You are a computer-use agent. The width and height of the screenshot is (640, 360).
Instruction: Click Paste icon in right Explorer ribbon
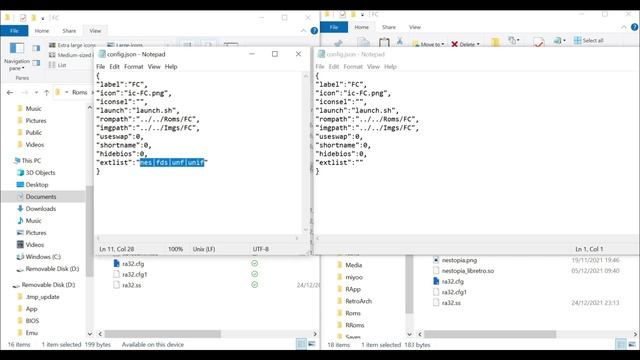[384, 42]
